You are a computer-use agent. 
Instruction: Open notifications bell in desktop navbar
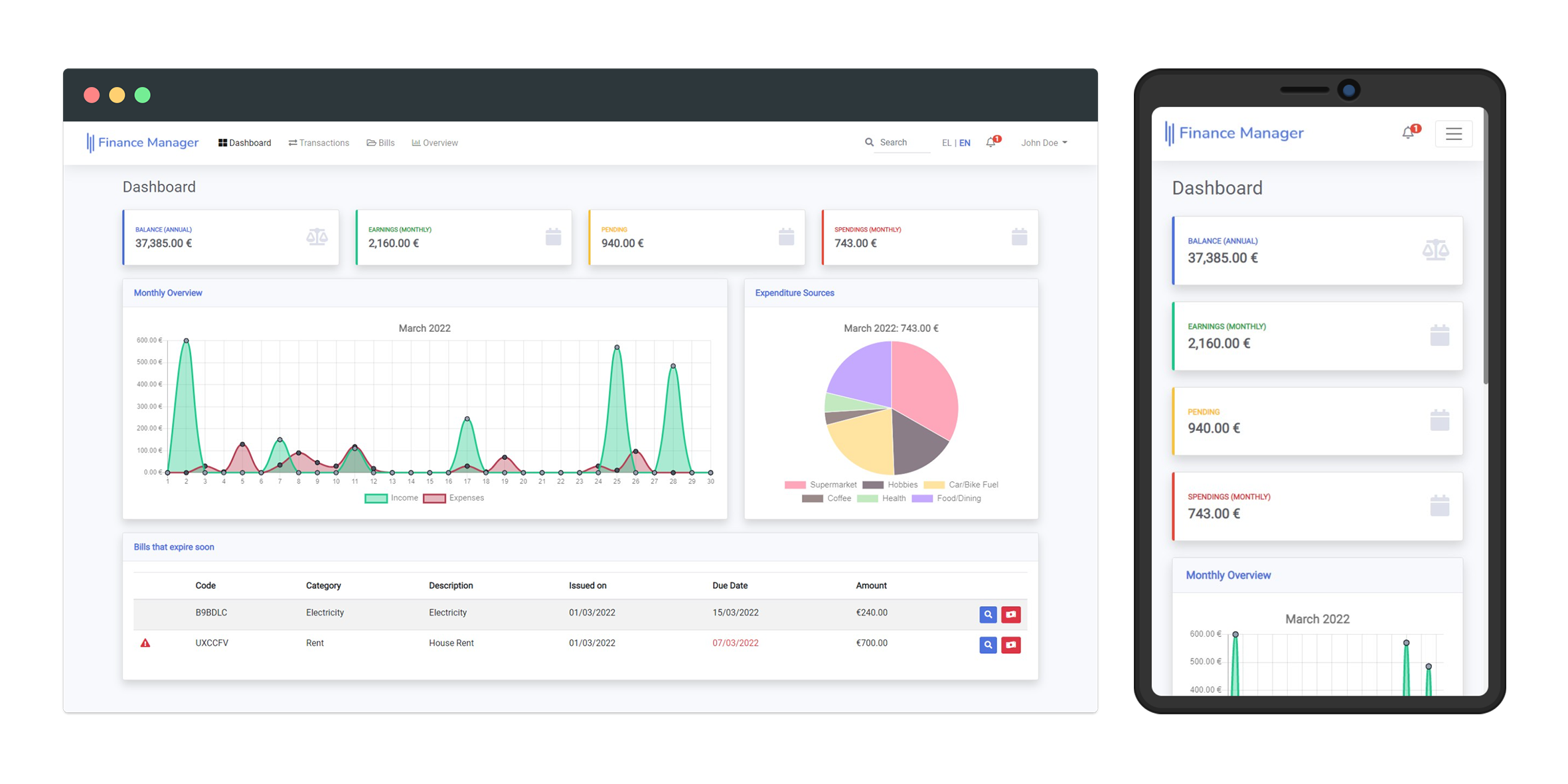click(x=992, y=142)
